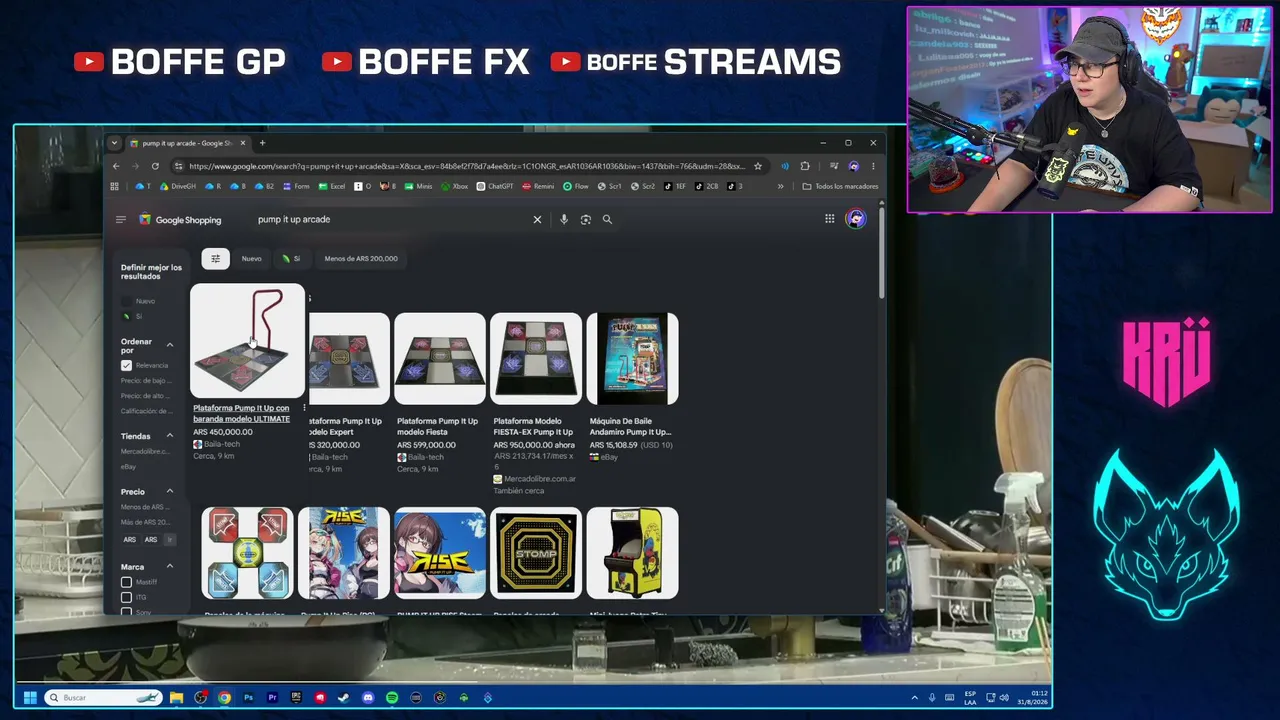Screen dimensions: 1280x720
Task: Open the Xbox bookmark
Action: (x=453, y=186)
